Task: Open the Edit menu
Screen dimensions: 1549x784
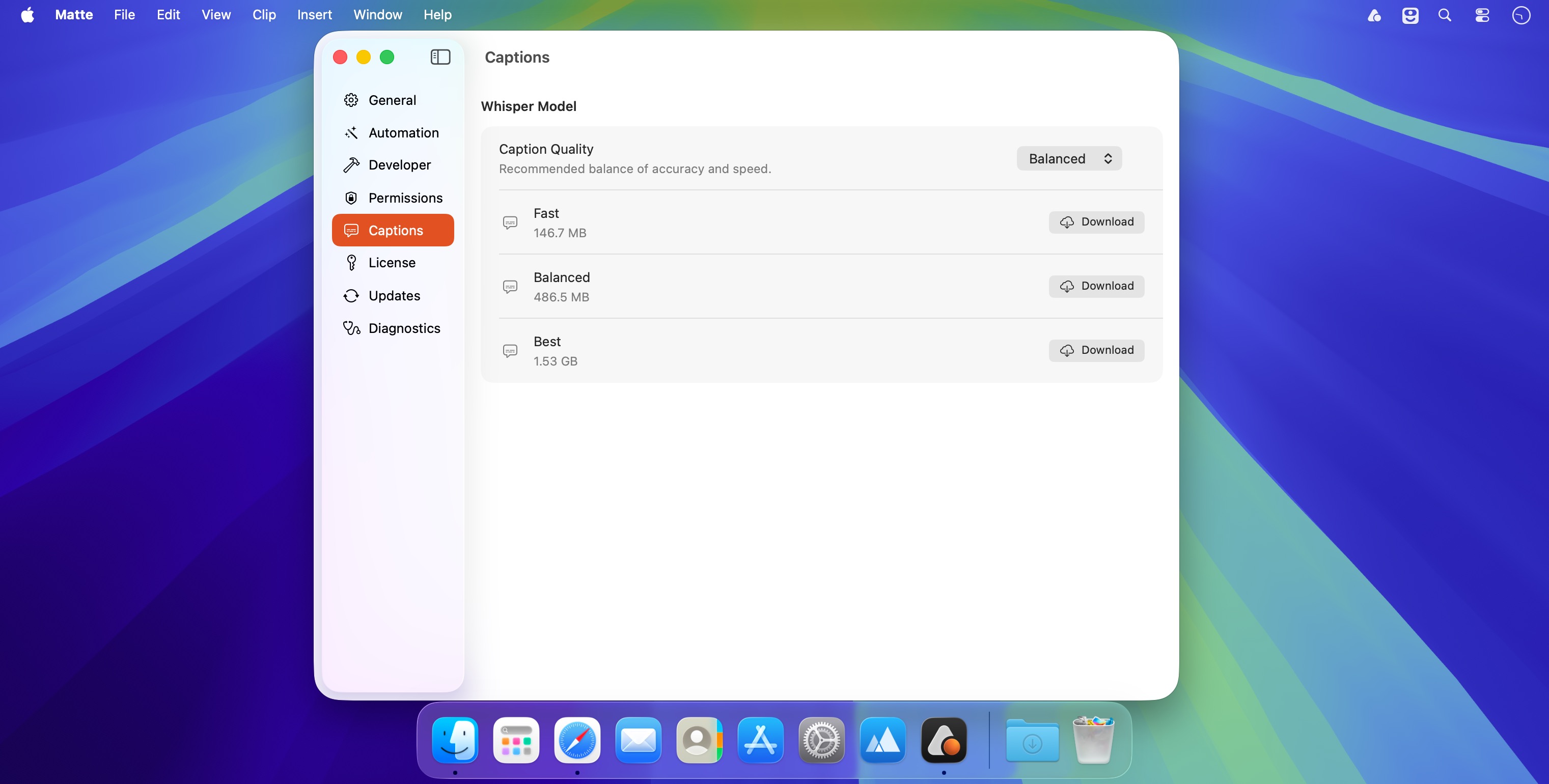Action: click(169, 14)
